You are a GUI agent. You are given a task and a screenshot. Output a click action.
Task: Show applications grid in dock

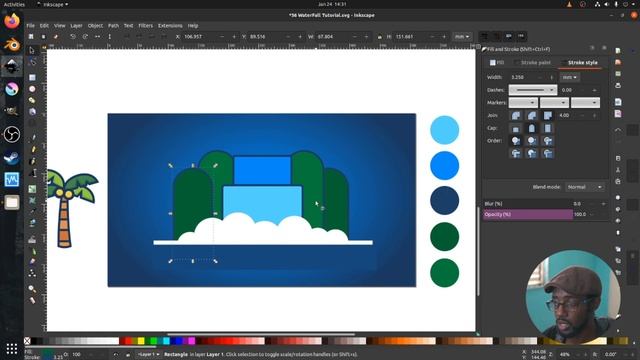[12, 349]
